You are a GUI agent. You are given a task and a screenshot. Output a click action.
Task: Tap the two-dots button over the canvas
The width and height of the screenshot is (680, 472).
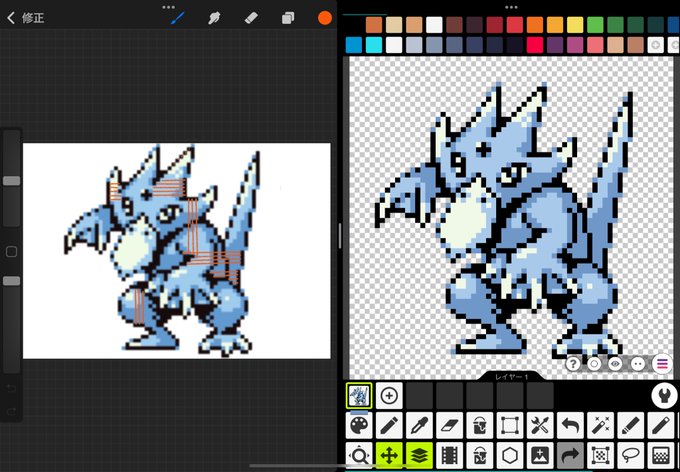[x=638, y=364]
